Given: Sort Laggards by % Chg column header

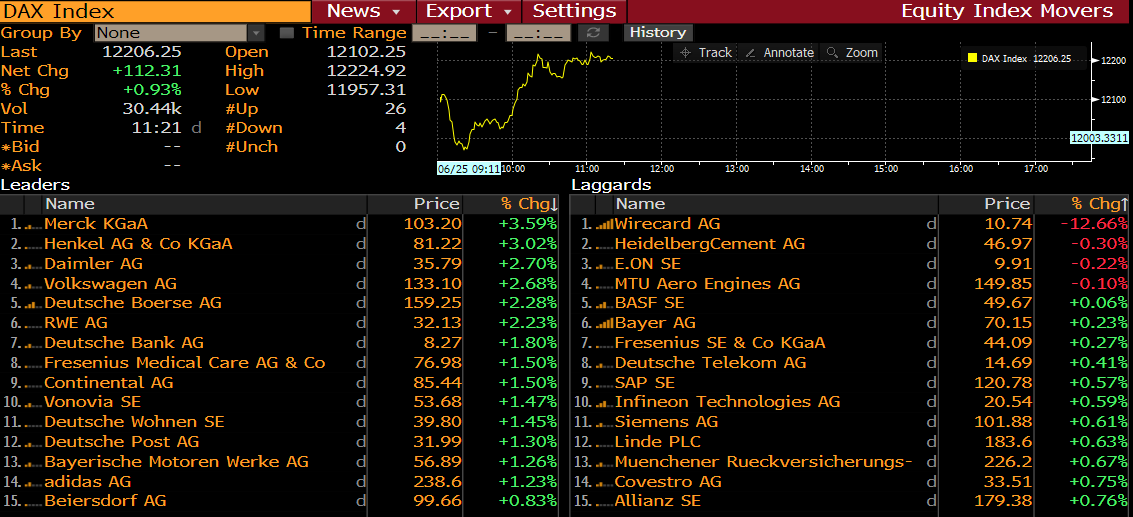Looking at the screenshot, I should pyautogui.click(x=1099, y=204).
